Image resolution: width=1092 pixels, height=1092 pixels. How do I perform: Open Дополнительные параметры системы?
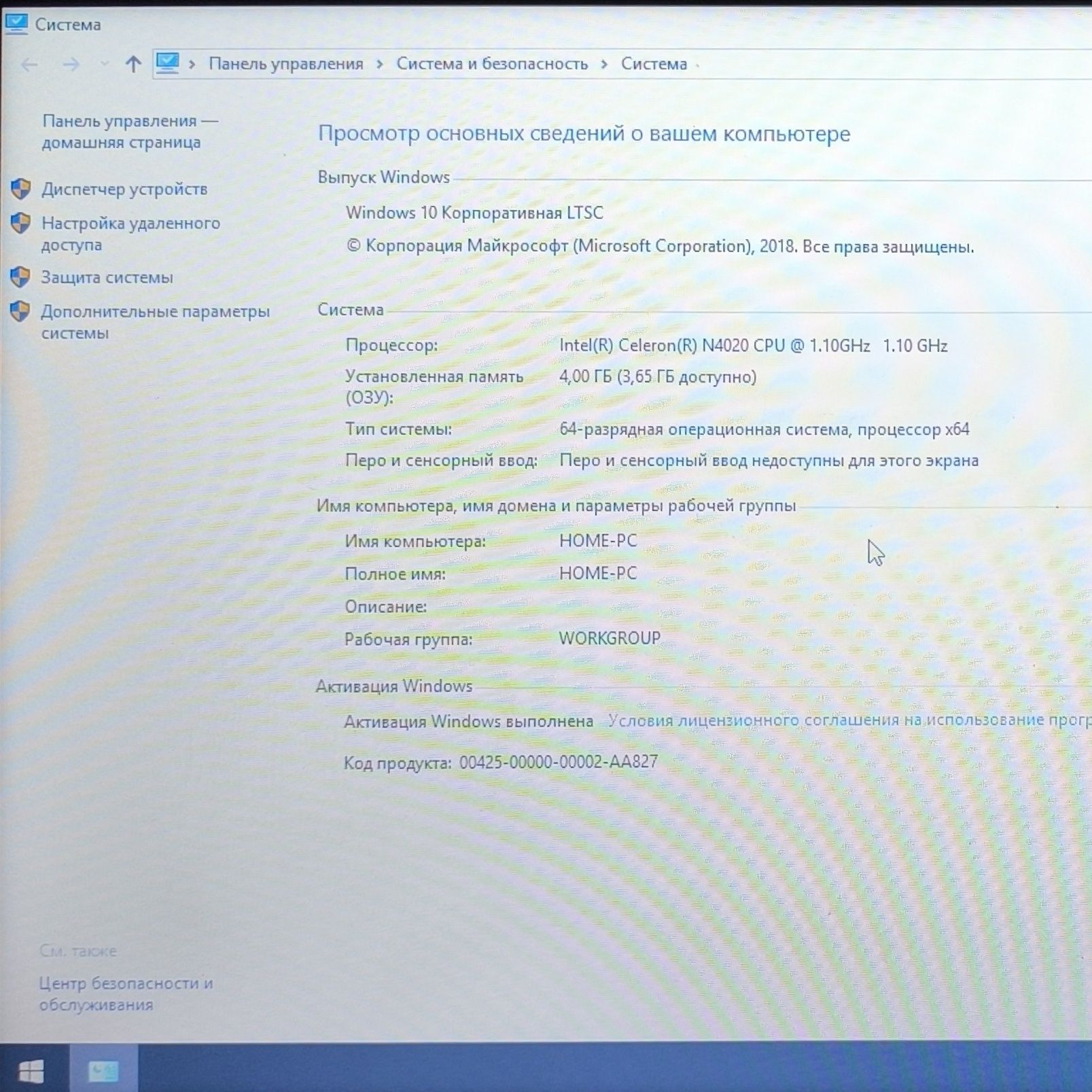point(155,322)
